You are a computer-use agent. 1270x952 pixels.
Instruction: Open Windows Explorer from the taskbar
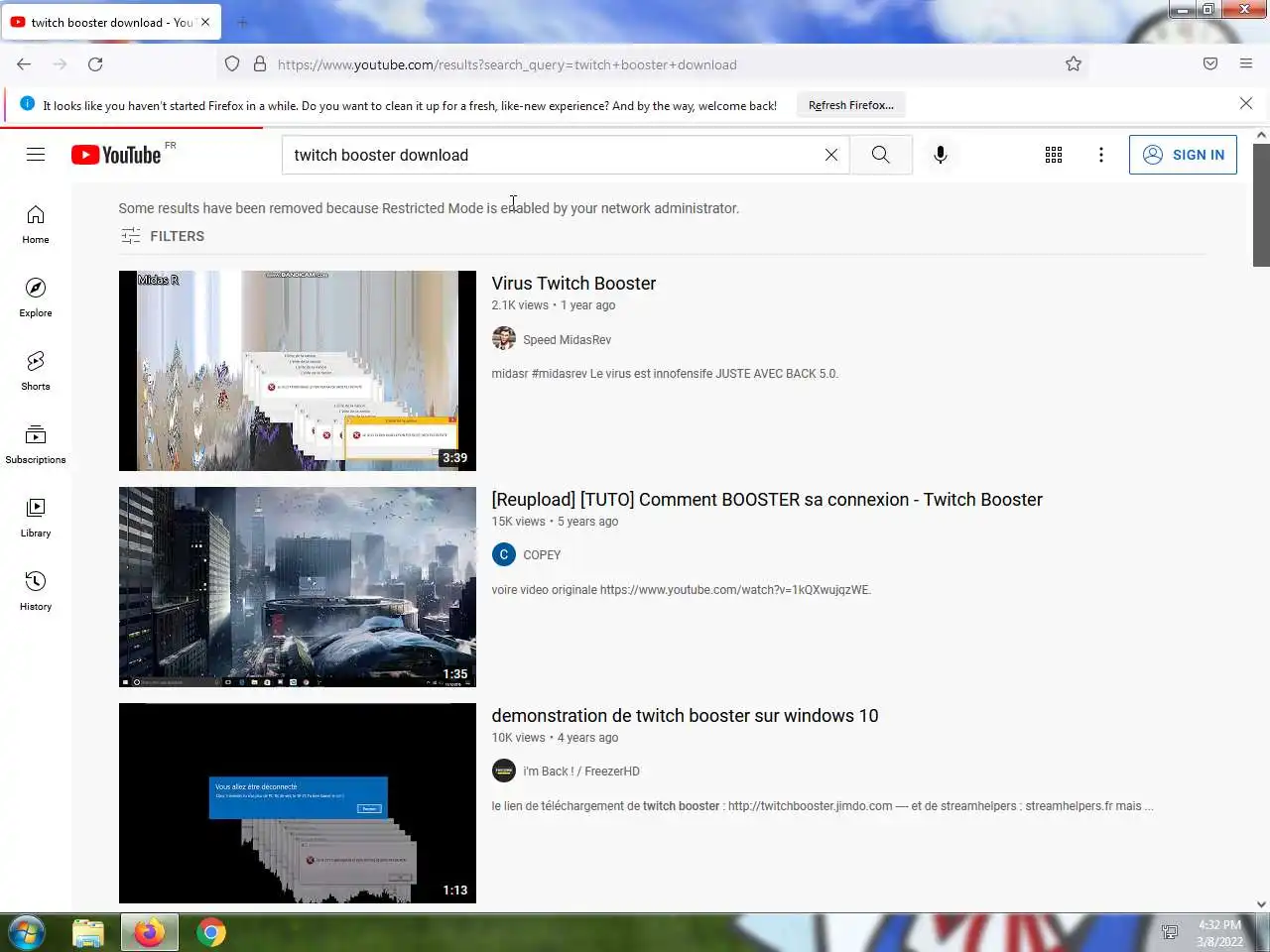tap(88, 932)
